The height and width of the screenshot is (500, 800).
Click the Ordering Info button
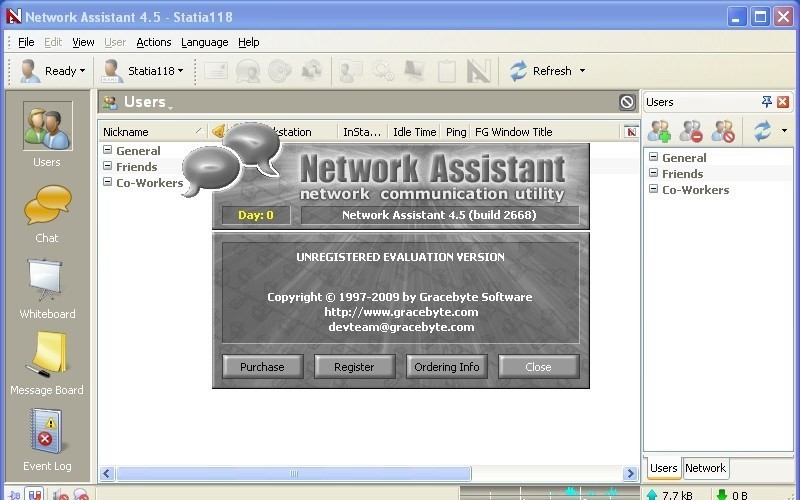pos(446,367)
